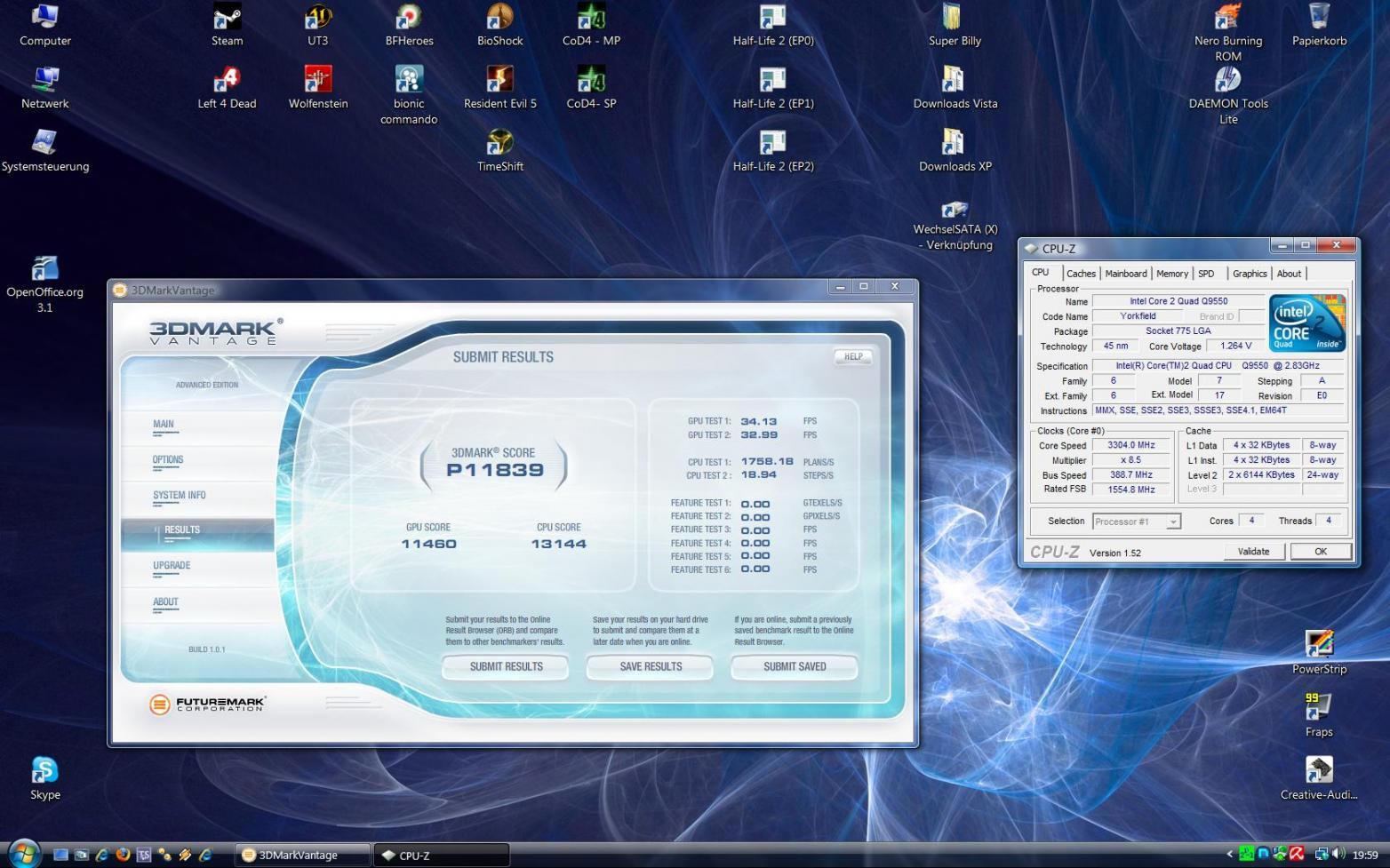This screenshot has width=1390, height=868.
Task: Open Left 4 Dead desktop icon
Action: pos(228,87)
